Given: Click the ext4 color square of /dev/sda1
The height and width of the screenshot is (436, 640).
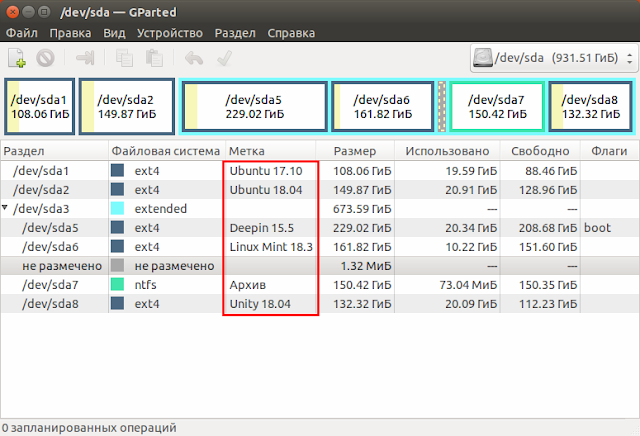Looking at the screenshot, I should [x=117, y=171].
